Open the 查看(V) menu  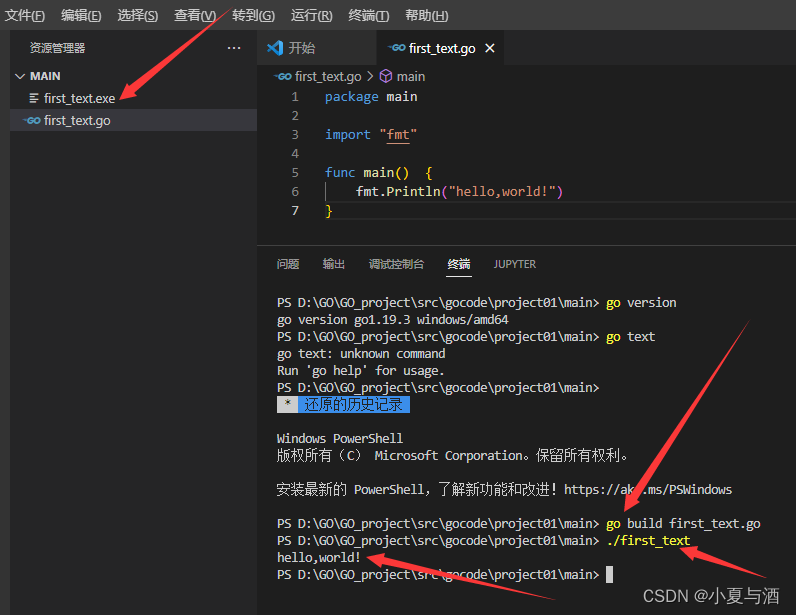[194, 15]
